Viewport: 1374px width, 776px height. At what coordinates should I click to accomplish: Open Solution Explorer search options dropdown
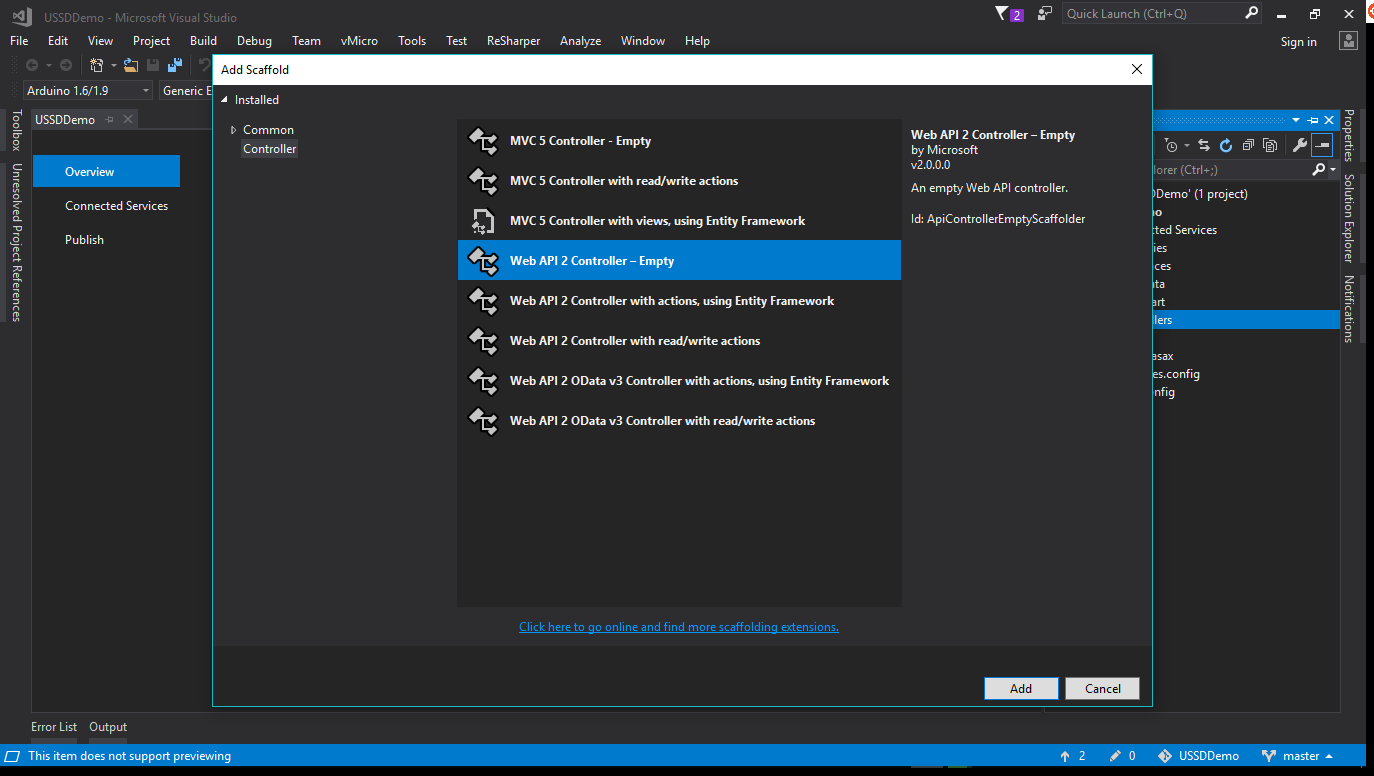point(1333,170)
